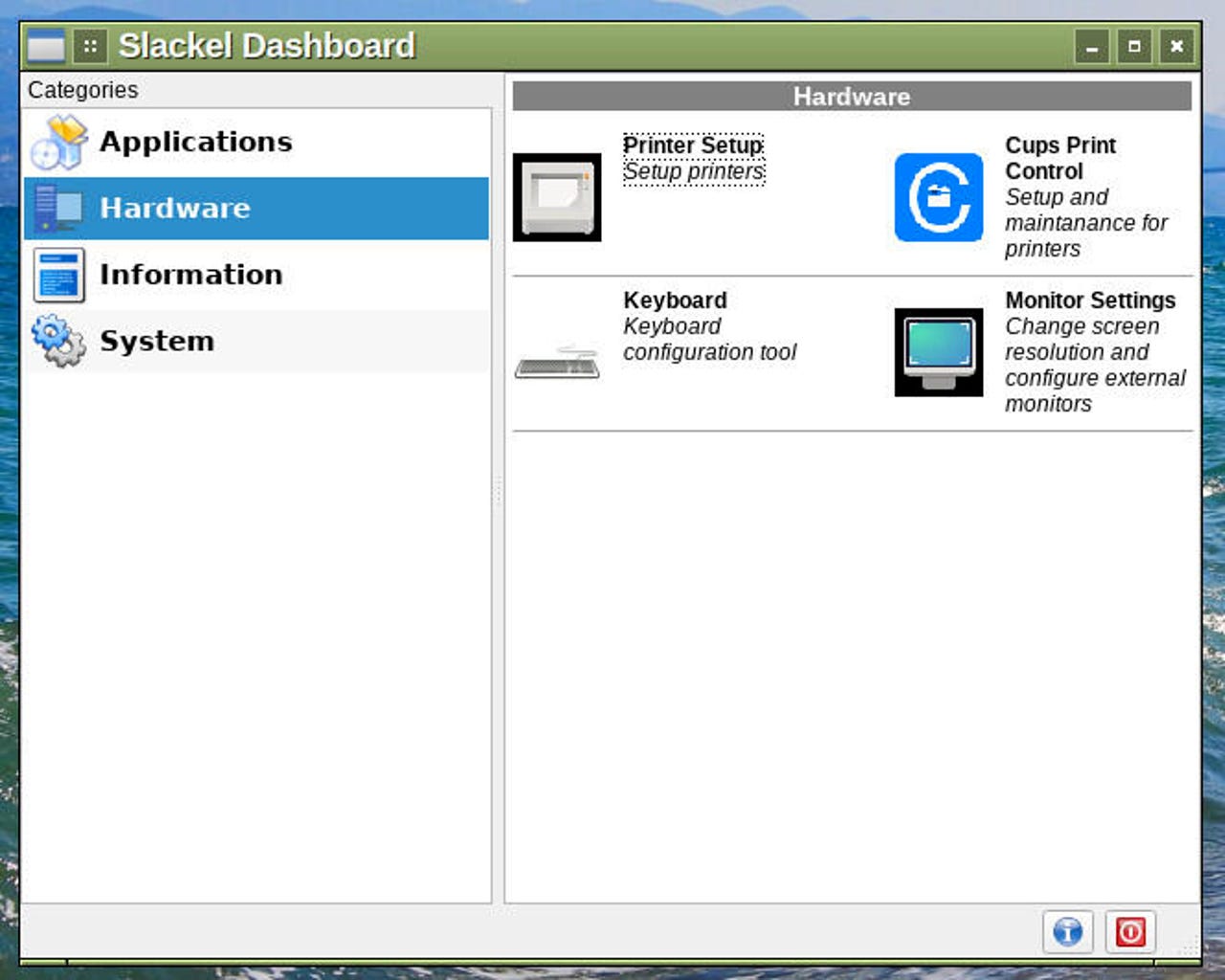
Task: Open the Printer Setup icon
Action: (557, 197)
